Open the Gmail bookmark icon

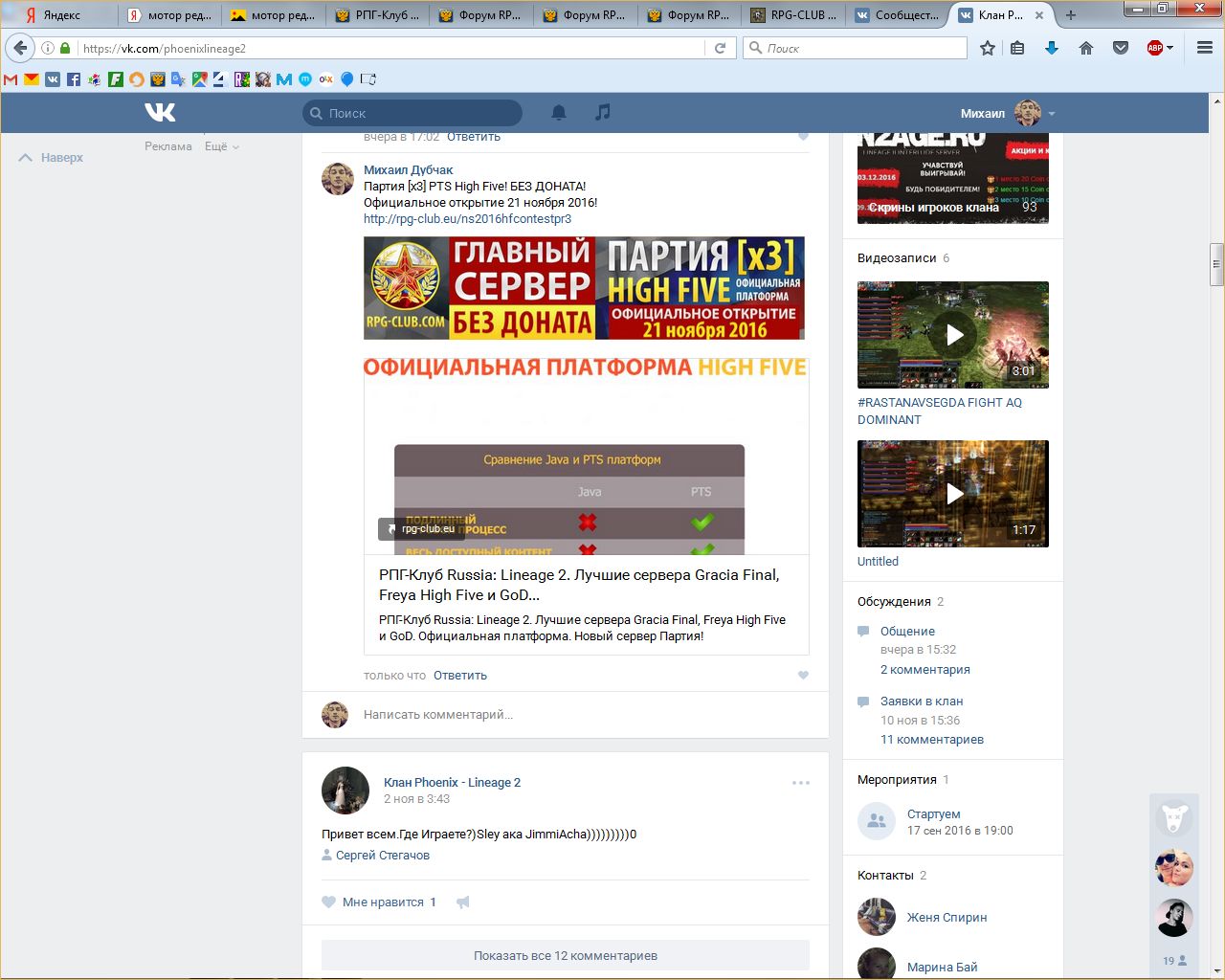11,79
